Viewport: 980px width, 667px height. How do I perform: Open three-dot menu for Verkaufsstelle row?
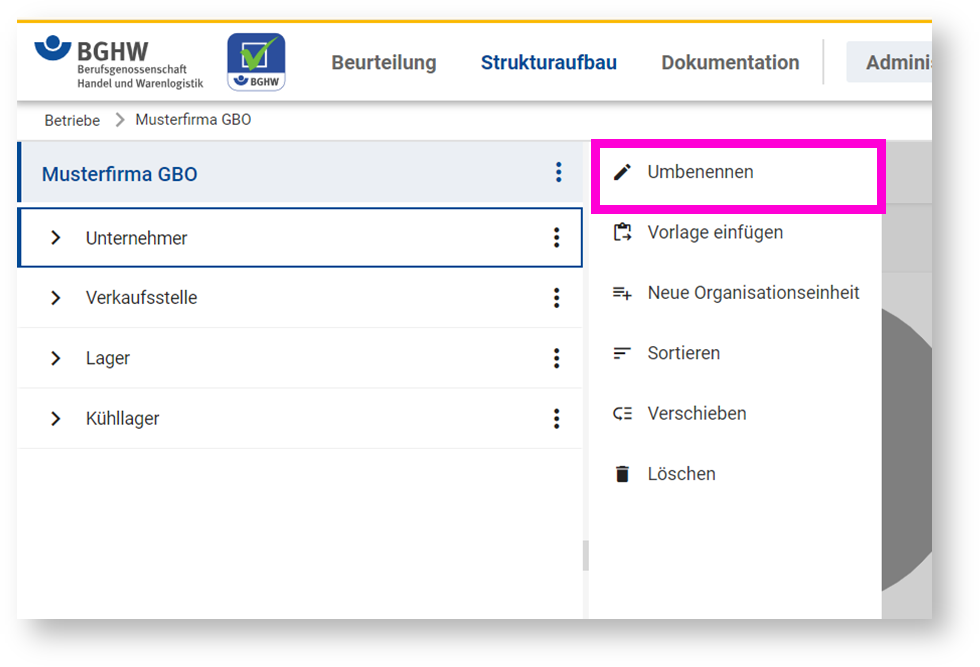click(x=557, y=298)
